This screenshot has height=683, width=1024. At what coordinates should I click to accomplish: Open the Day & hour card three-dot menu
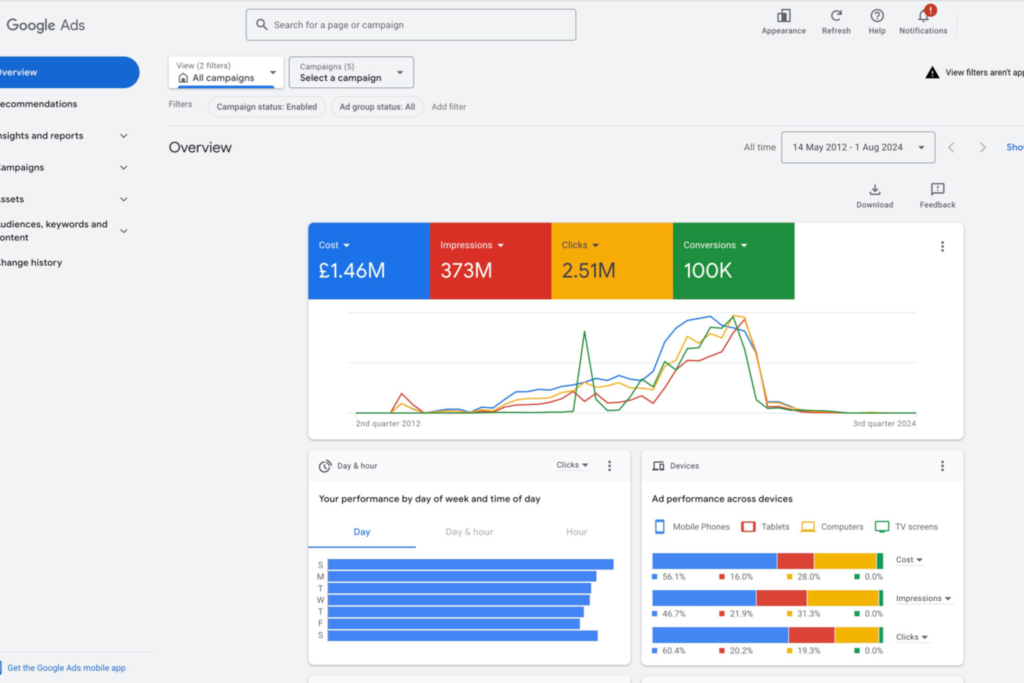click(609, 466)
